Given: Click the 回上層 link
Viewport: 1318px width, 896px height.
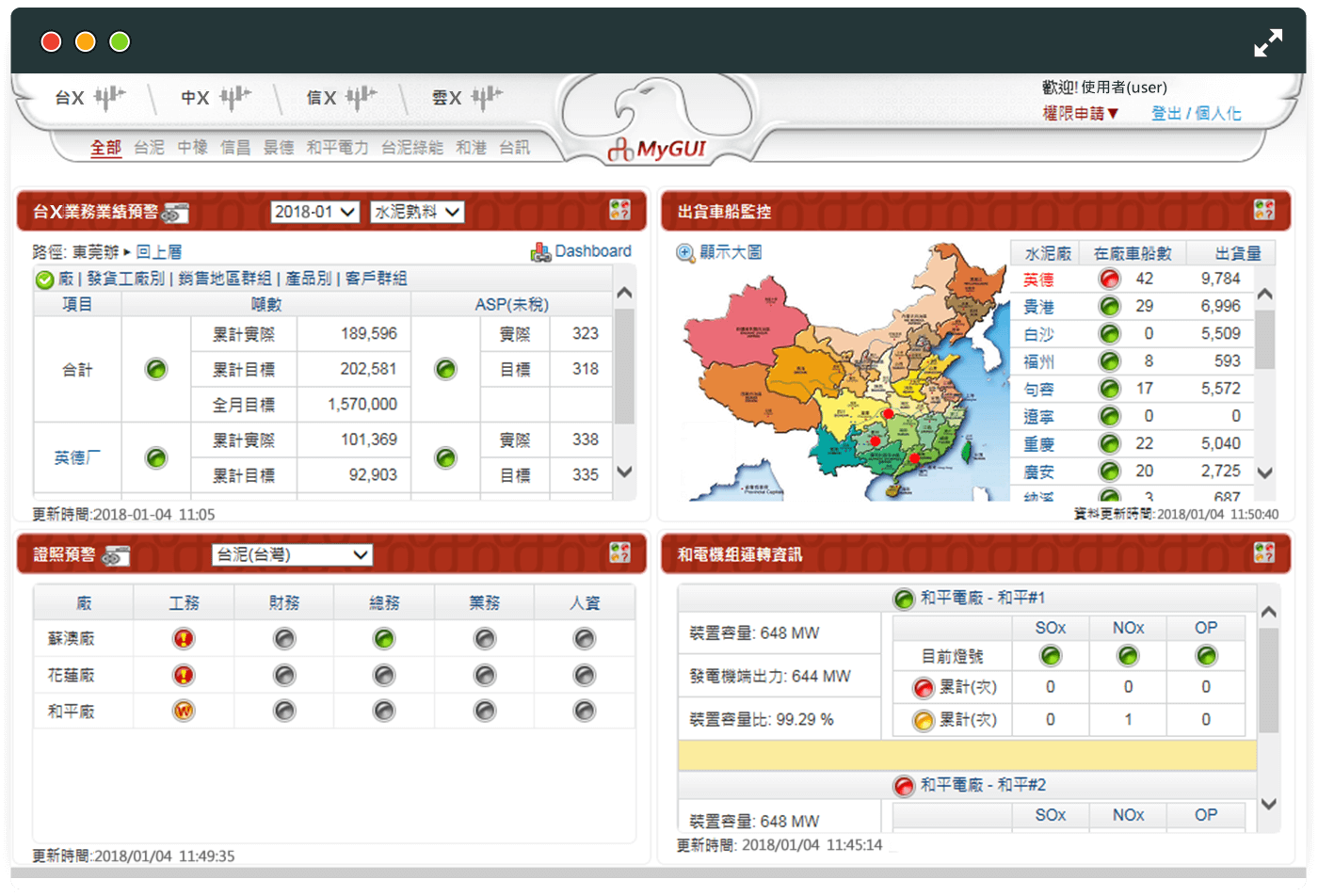Looking at the screenshot, I should coord(159,252).
